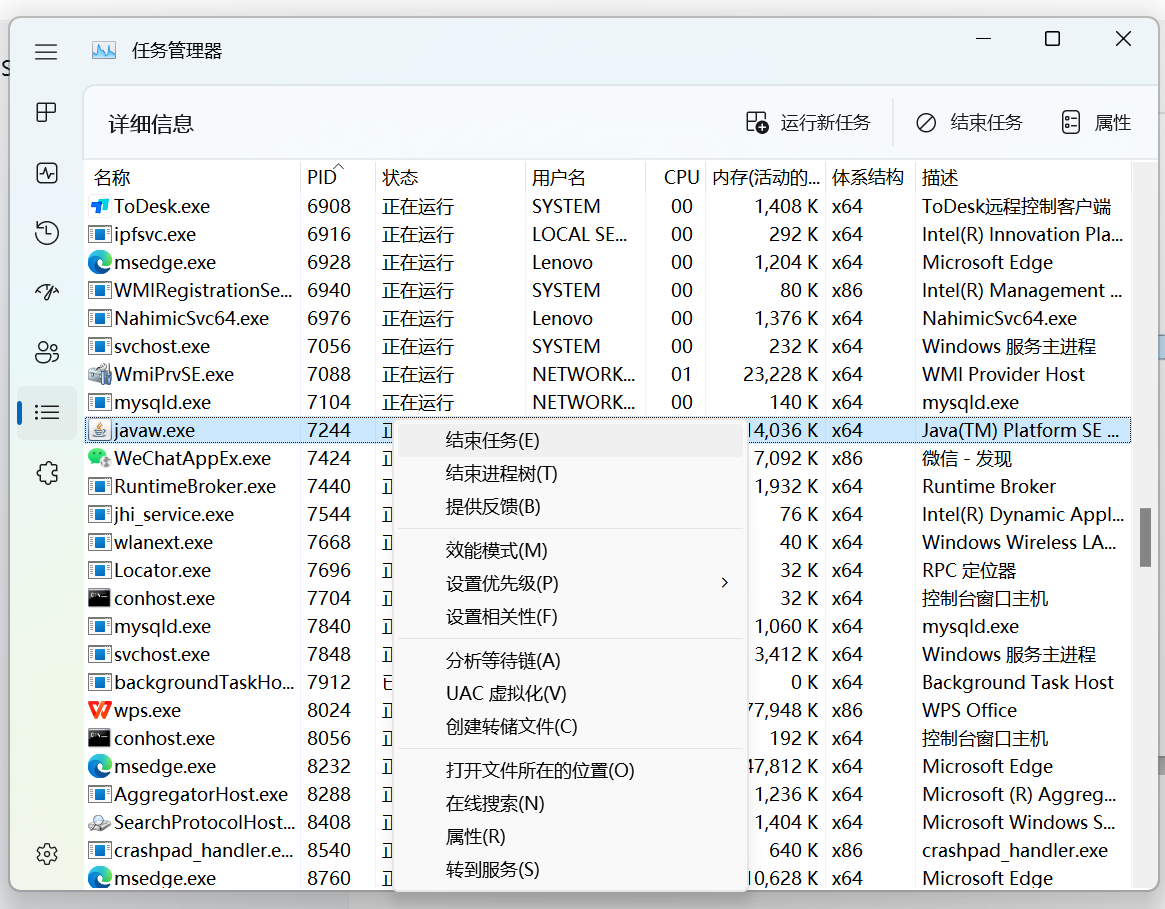Choose 设置相关性(F) in context menu
1165x909 pixels.
(x=571, y=617)
